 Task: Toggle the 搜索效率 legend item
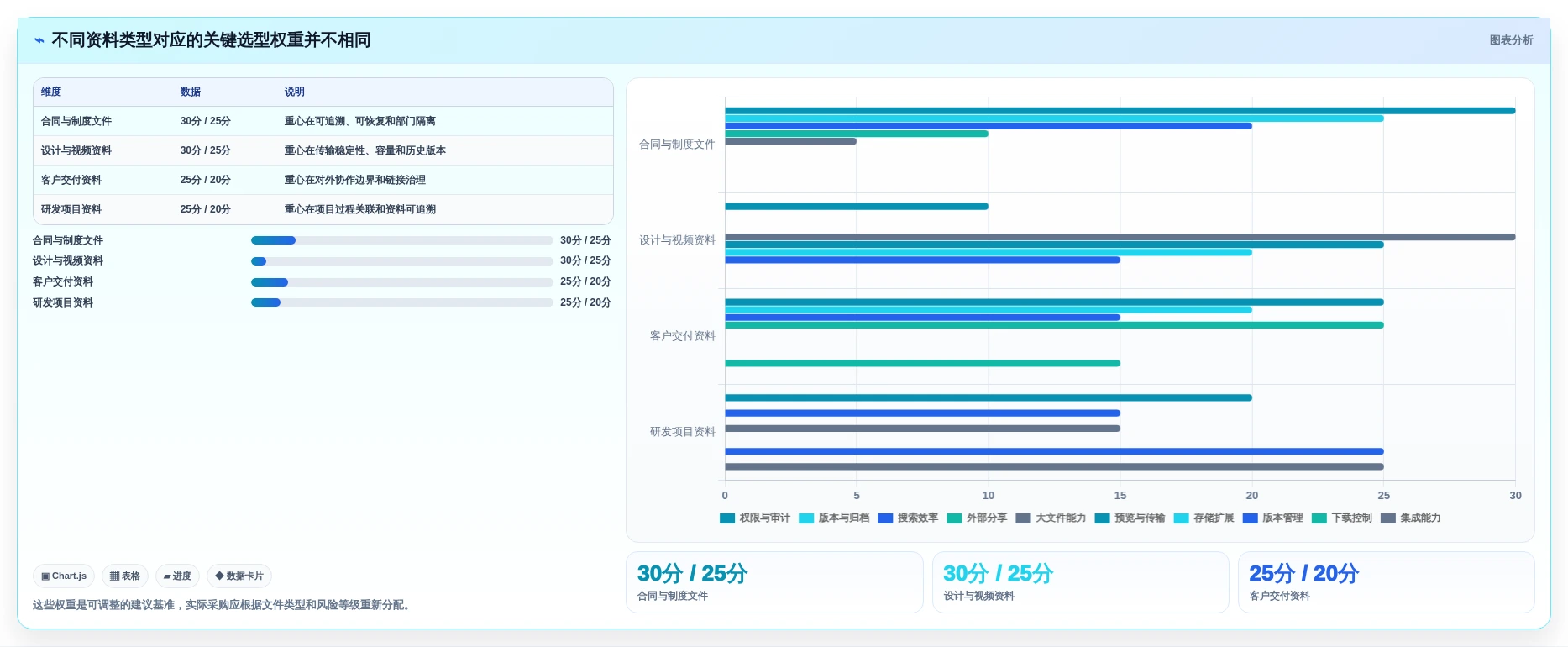[908, 518]
